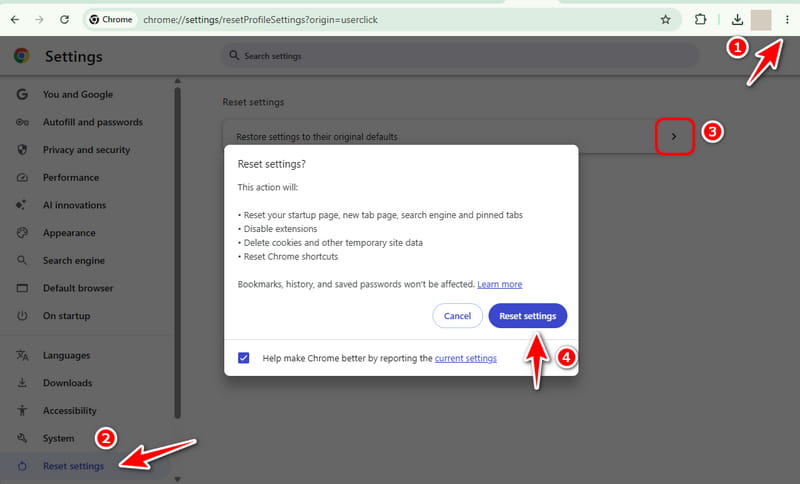This screenshot has height=484, width=800.
Task: Open the Learn more link
Action: [499, 284]
